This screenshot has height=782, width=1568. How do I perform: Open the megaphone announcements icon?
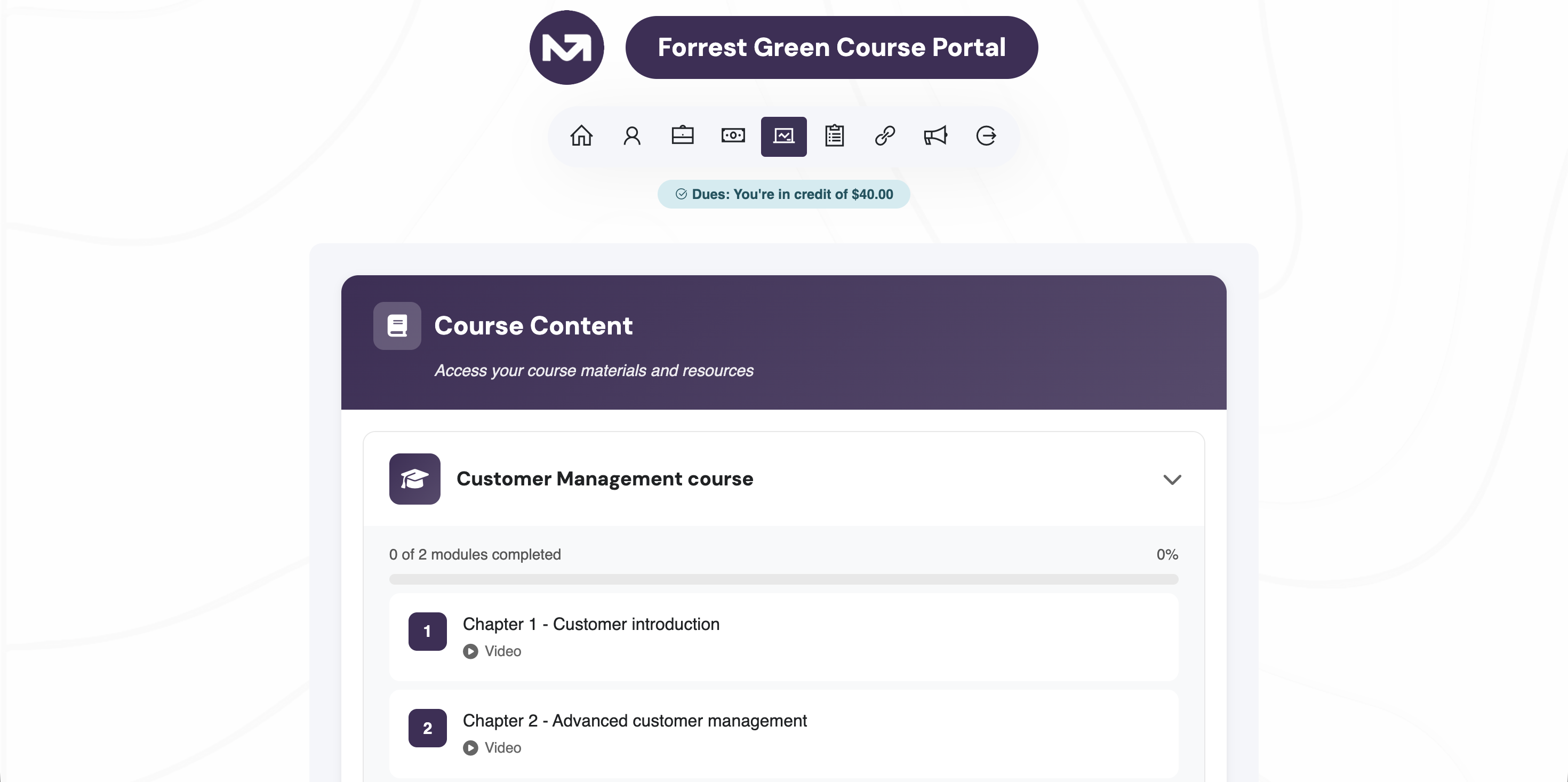click(935, 136)
